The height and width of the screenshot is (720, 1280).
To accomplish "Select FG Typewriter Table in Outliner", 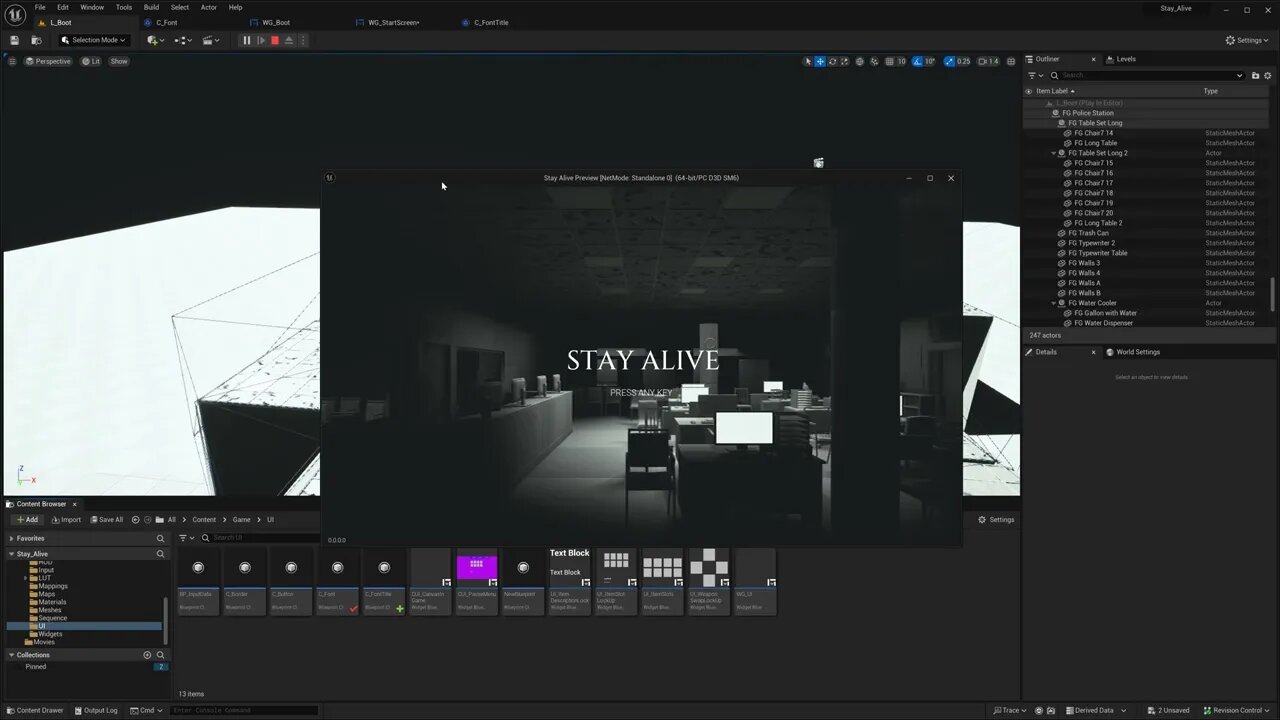I will tap(1097, 253).
